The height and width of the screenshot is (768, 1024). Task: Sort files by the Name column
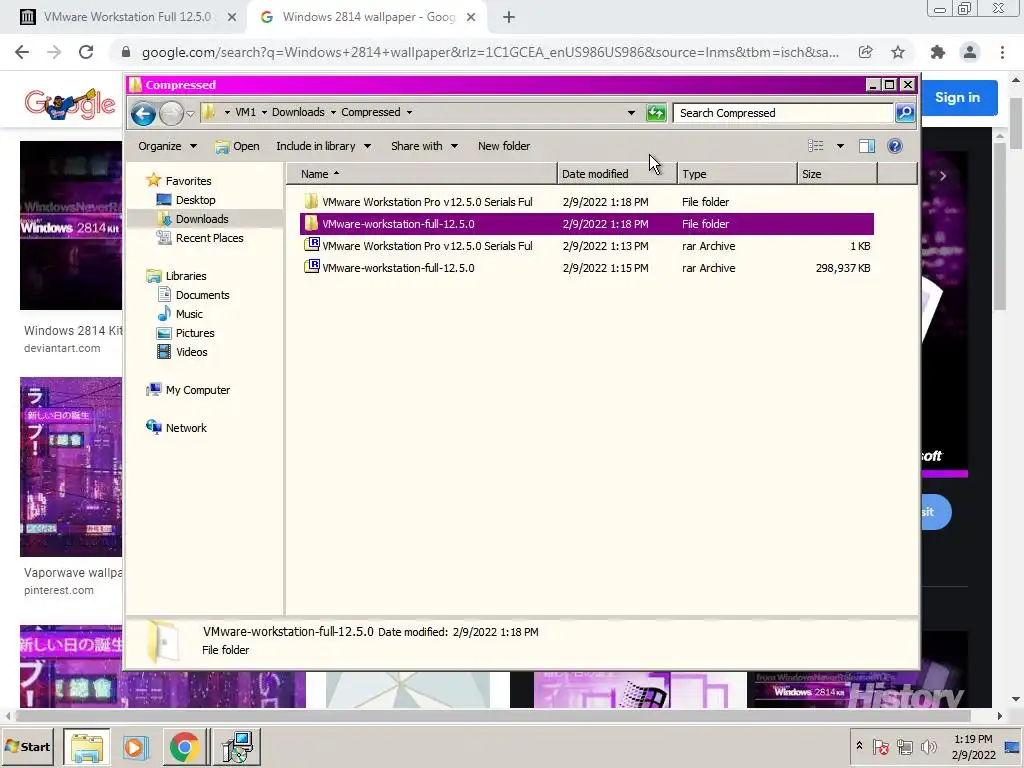(422, 174)
